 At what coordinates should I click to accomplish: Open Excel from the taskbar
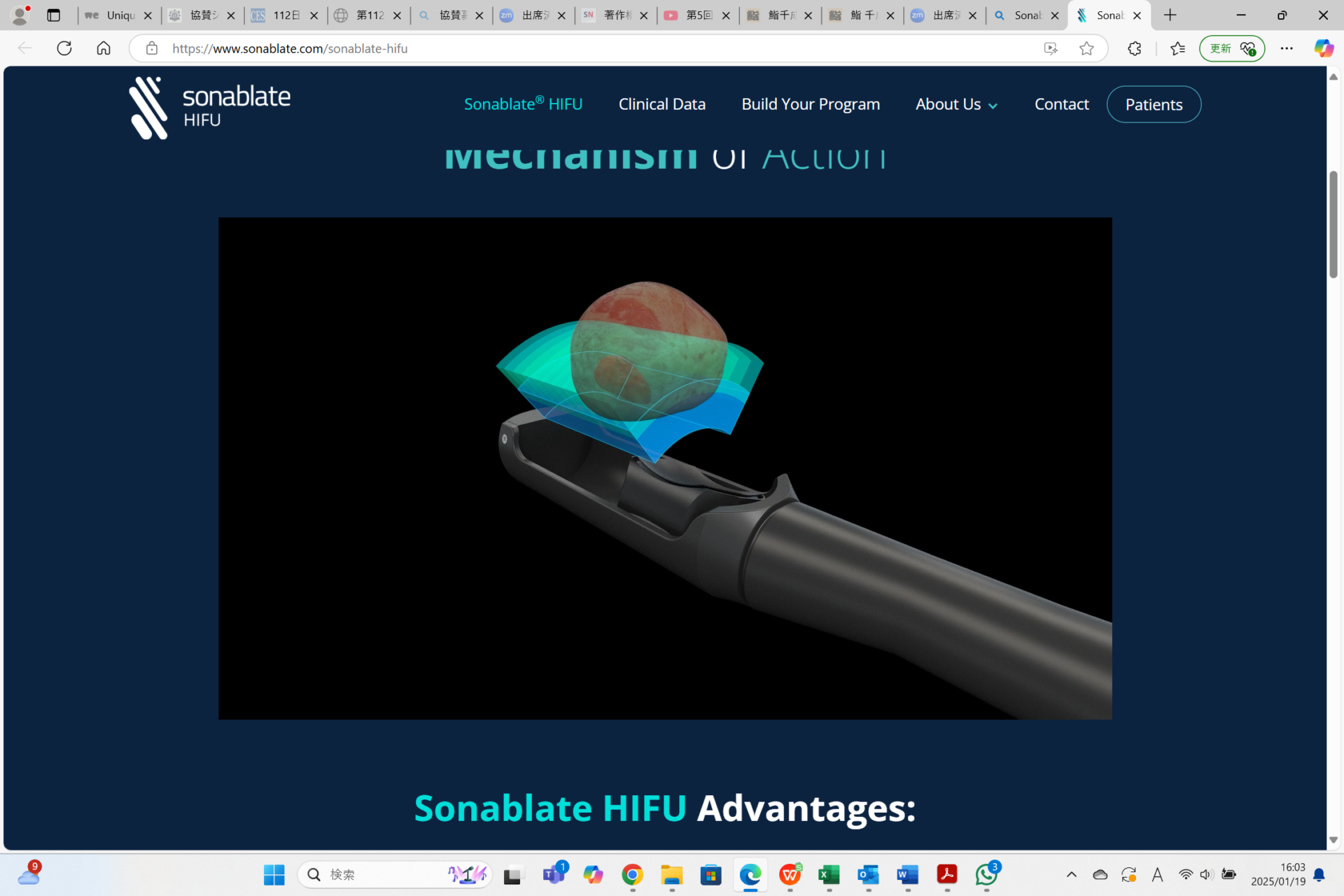point(829,874)
